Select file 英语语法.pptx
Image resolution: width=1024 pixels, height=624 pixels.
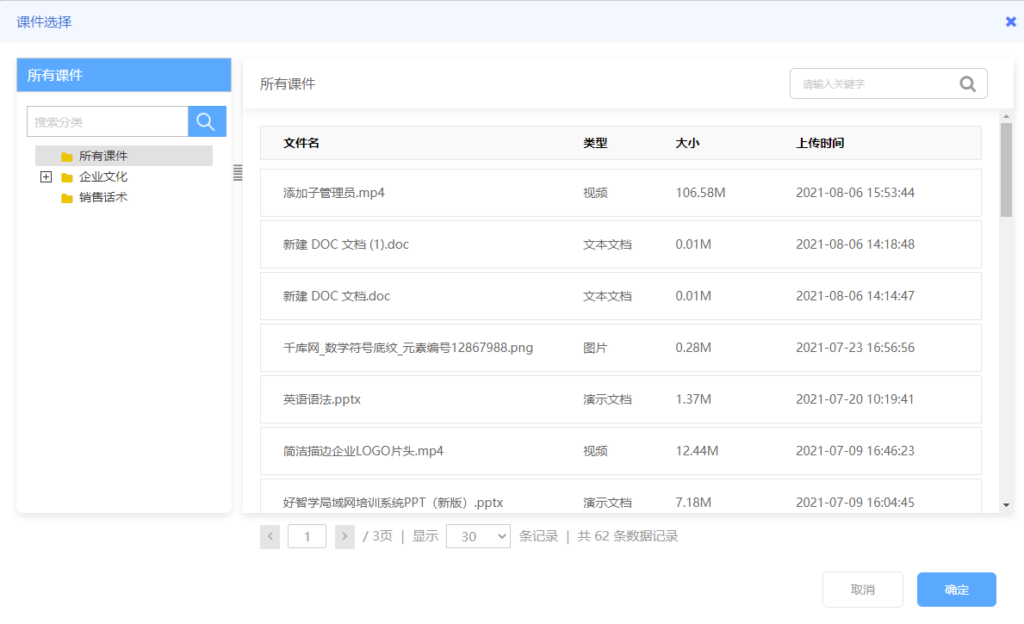pos(322,399)
